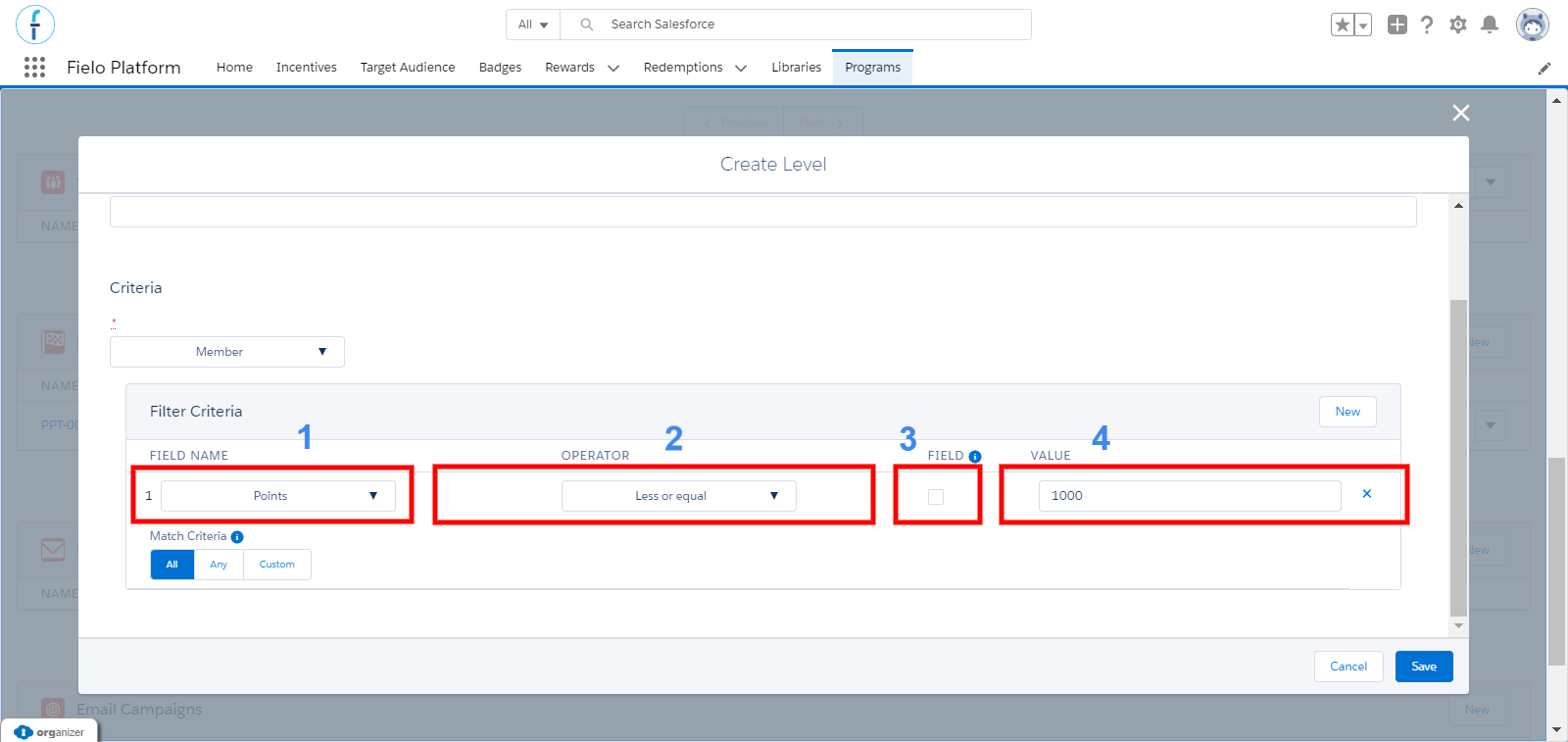
Task: Expand the Favorites list dropdown arrow
Action: click(1363, 25)
